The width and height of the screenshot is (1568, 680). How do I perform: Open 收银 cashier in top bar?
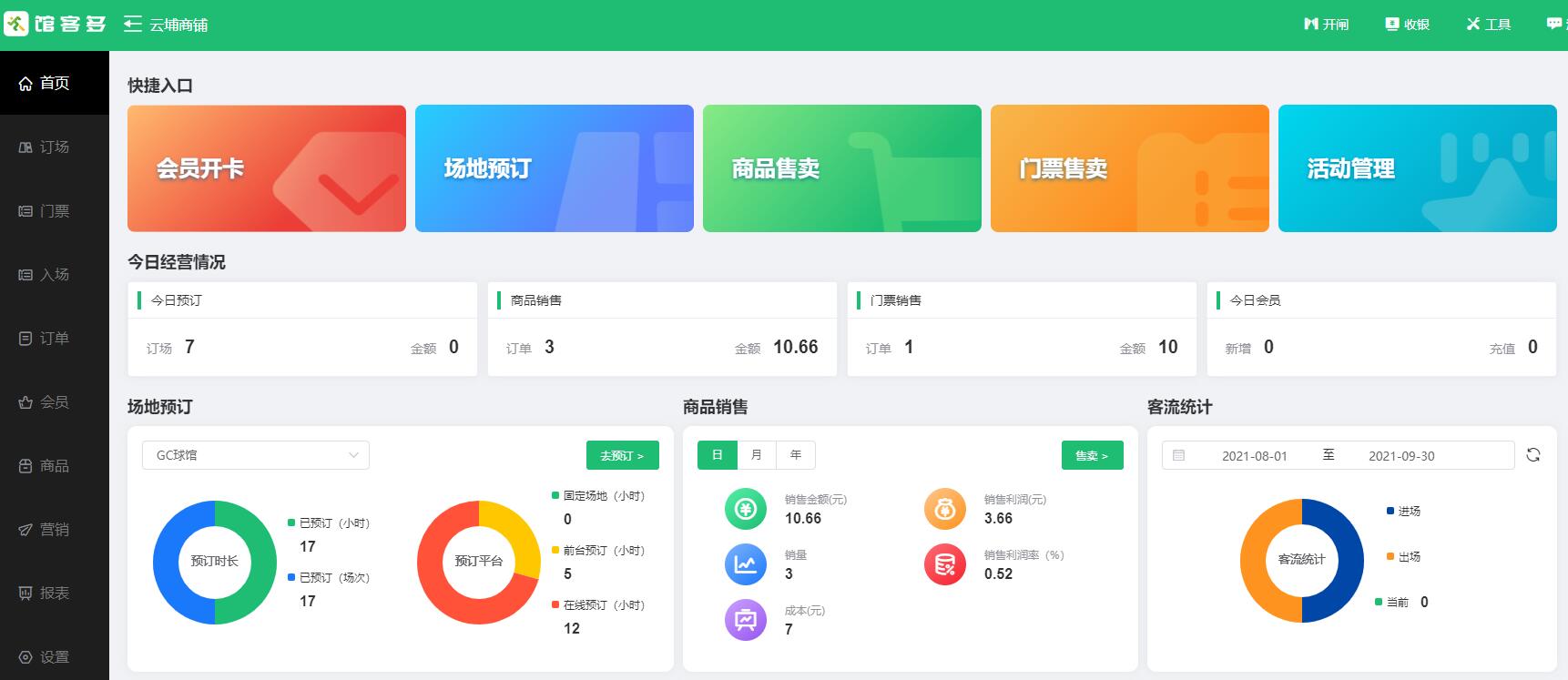click(x=1407, y=25)
